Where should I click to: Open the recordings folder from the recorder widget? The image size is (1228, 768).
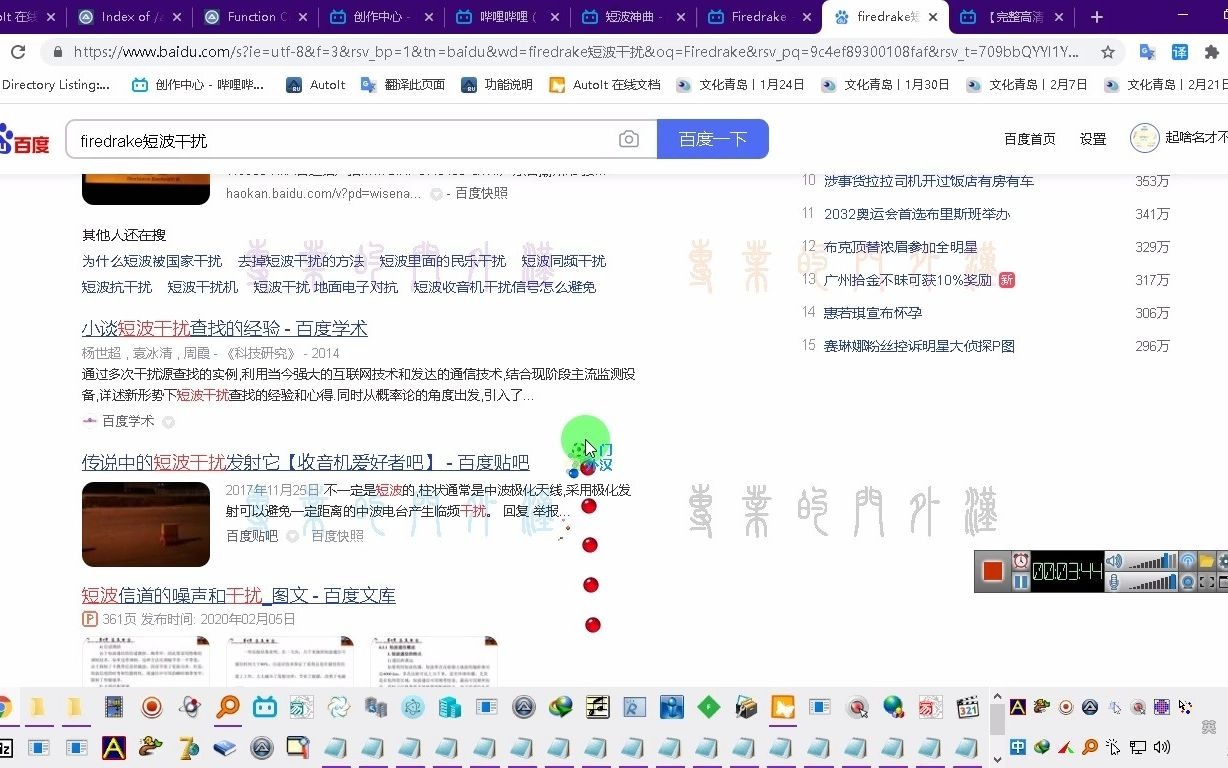click(x=1208, y=561)
